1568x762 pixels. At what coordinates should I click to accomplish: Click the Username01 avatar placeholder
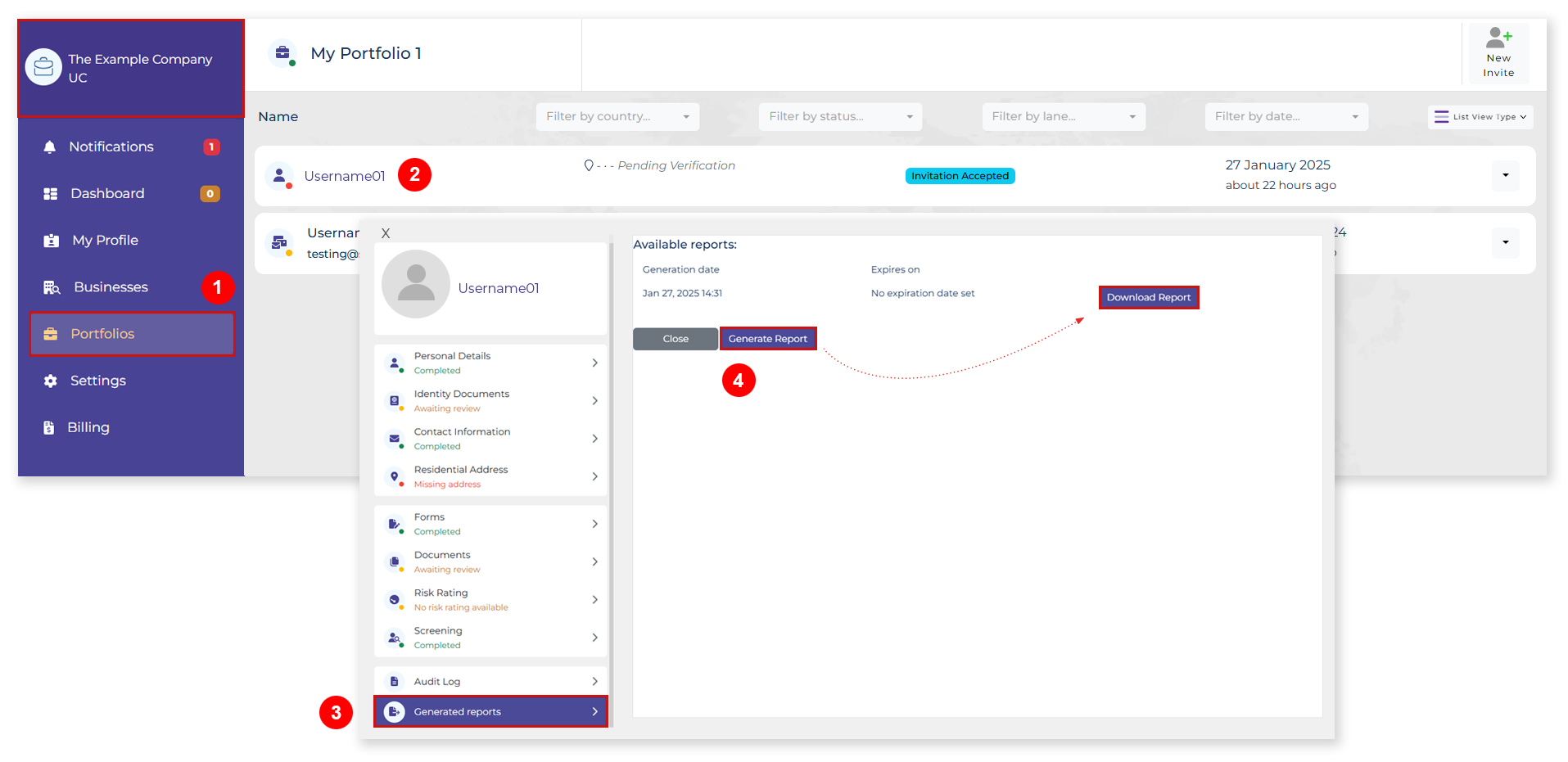[x=415, y=284]
